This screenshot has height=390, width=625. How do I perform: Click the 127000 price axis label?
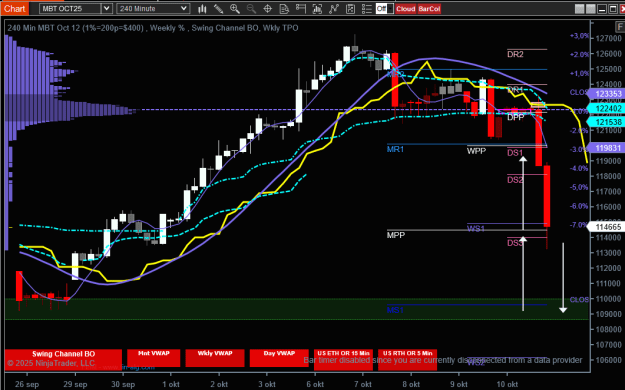point(608,38)
